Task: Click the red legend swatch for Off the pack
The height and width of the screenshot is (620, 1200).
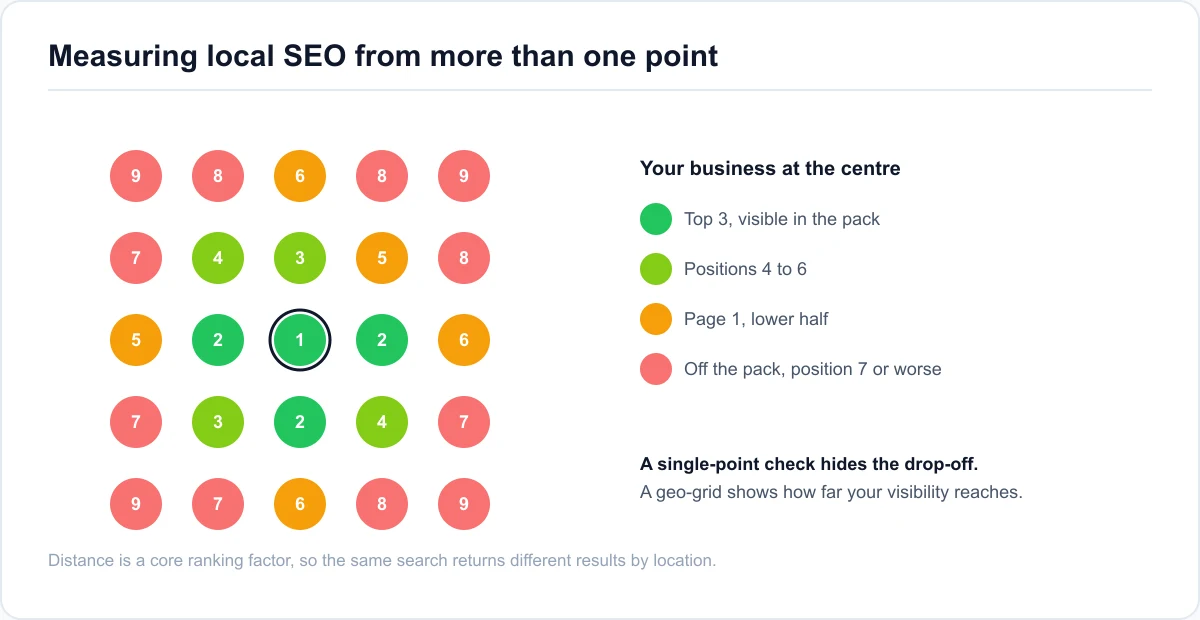Action: pyautogui.click(x=656, y=369)
